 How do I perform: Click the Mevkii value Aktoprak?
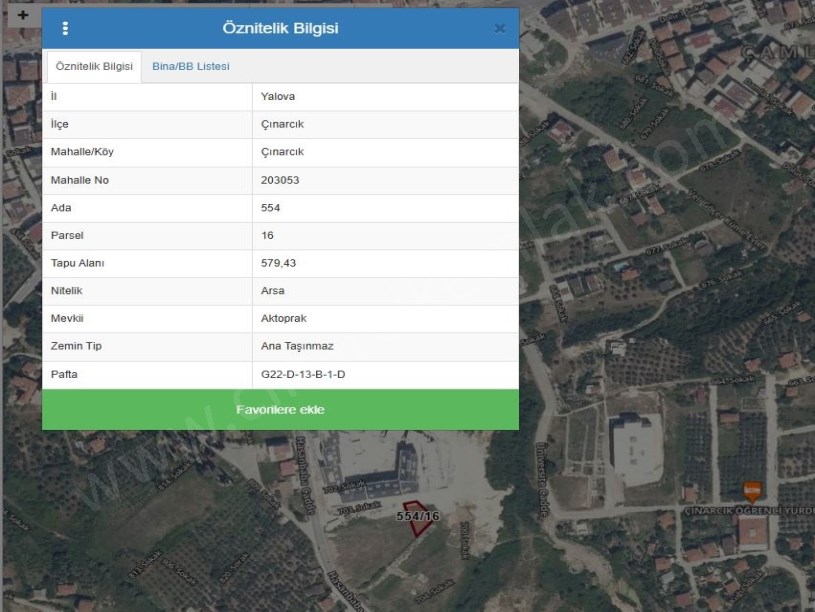point(281,319)
